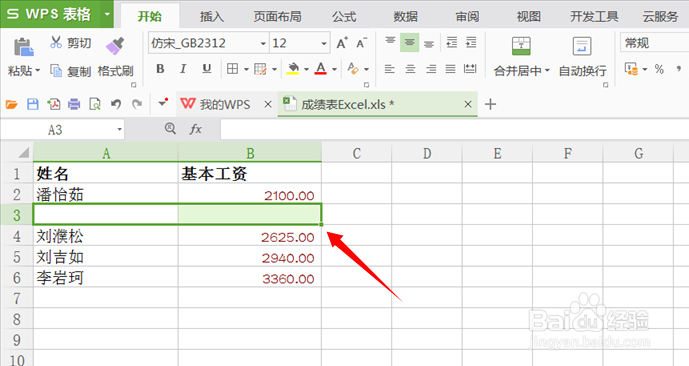The height and width of the screenshot is (366, 689).
Task: Export to PDF icon in quick toolbar
Action: tap(54, 104)
